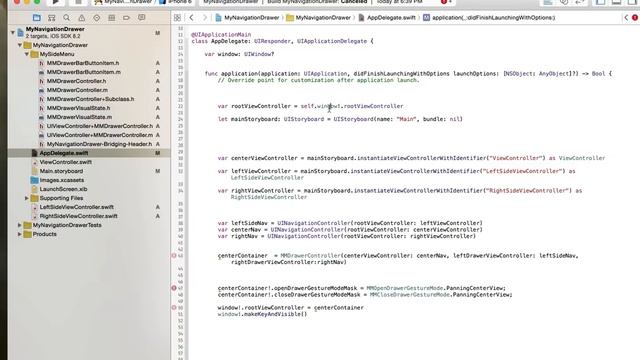Click 'var window: UIWindow?' code line
This screenshot has height=360, width=640.
coord(239,54)
